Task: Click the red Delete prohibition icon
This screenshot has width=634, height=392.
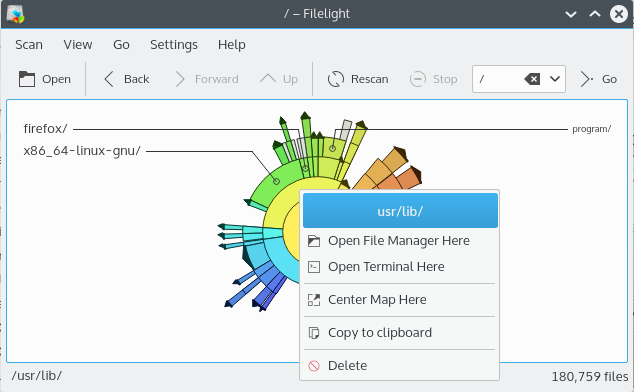Action: tap(314, 366)
